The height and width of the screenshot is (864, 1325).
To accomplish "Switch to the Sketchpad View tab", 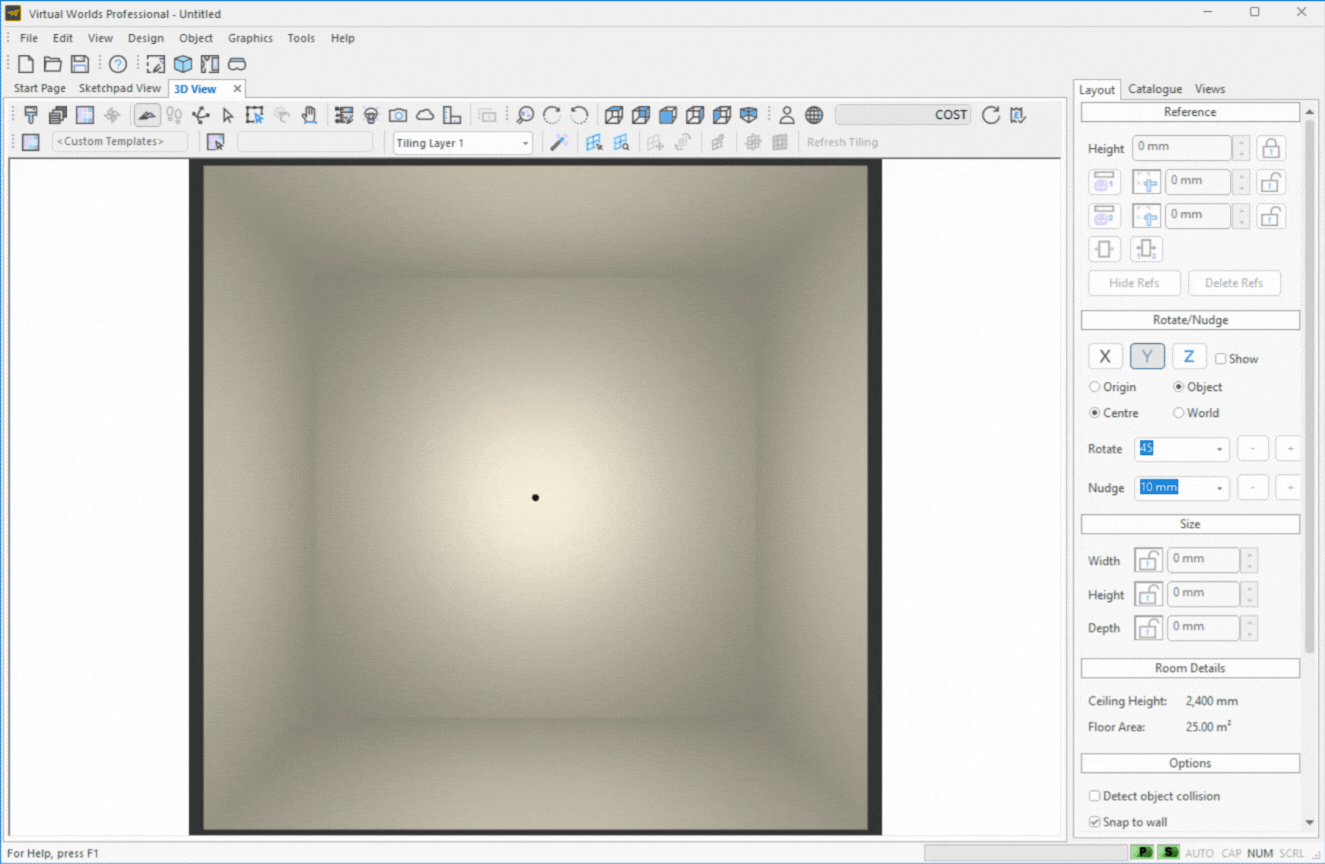I will point(120,88).
